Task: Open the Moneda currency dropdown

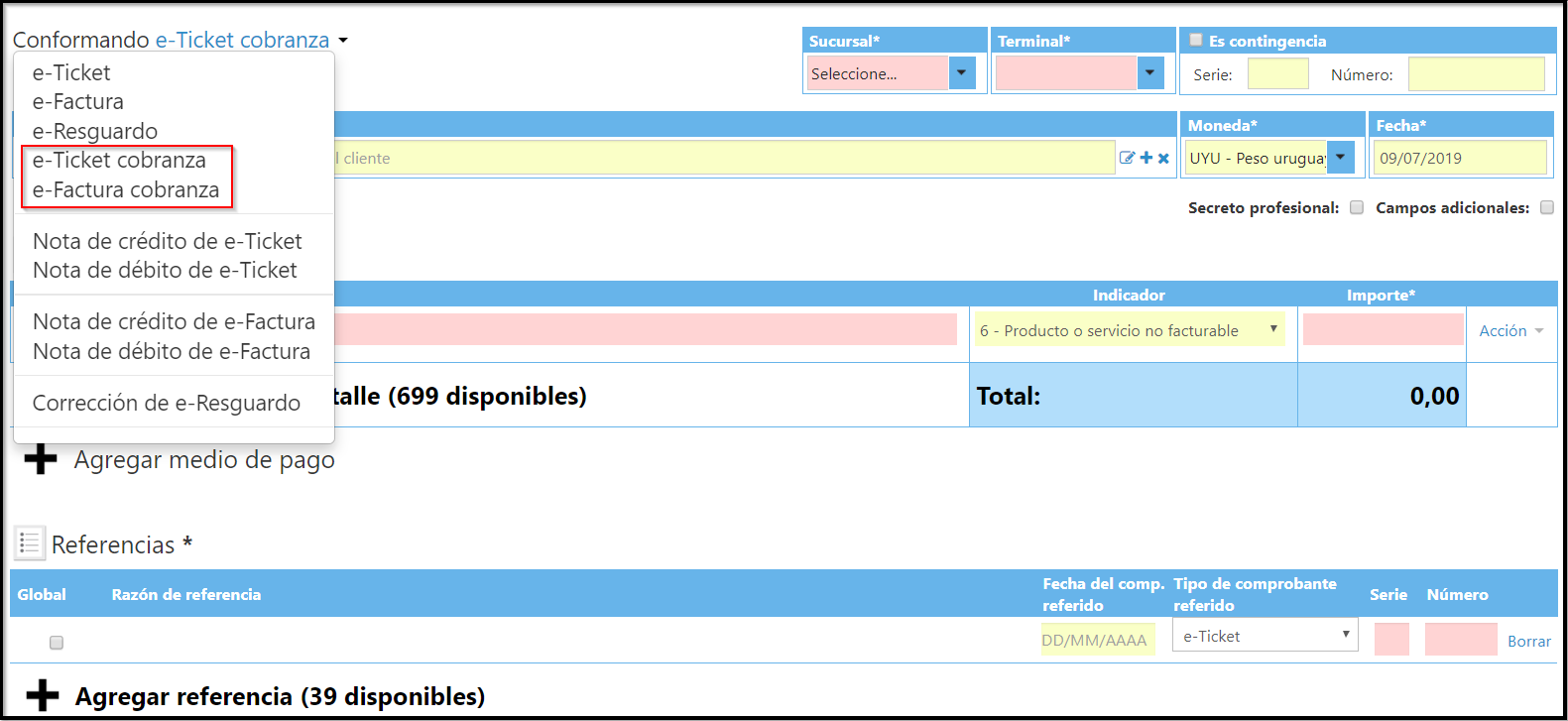Action: tap(1340, 158)
